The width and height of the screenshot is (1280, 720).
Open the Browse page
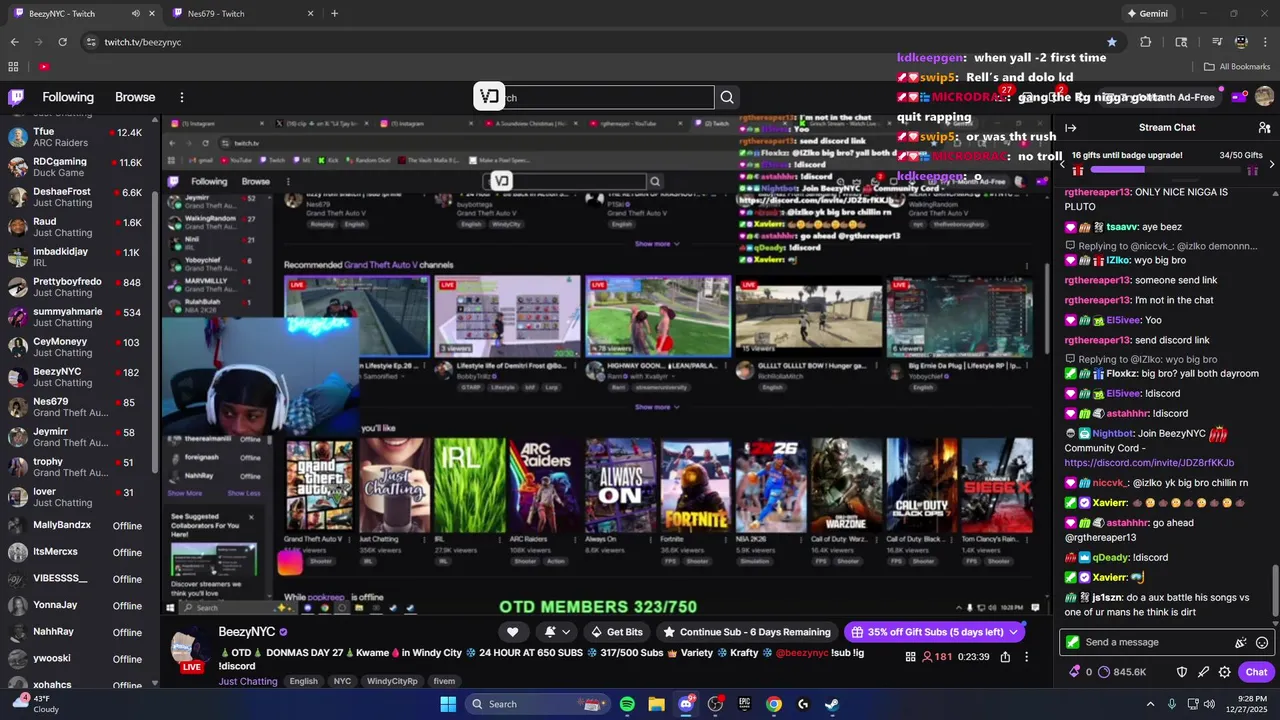(x=135, y=97)
